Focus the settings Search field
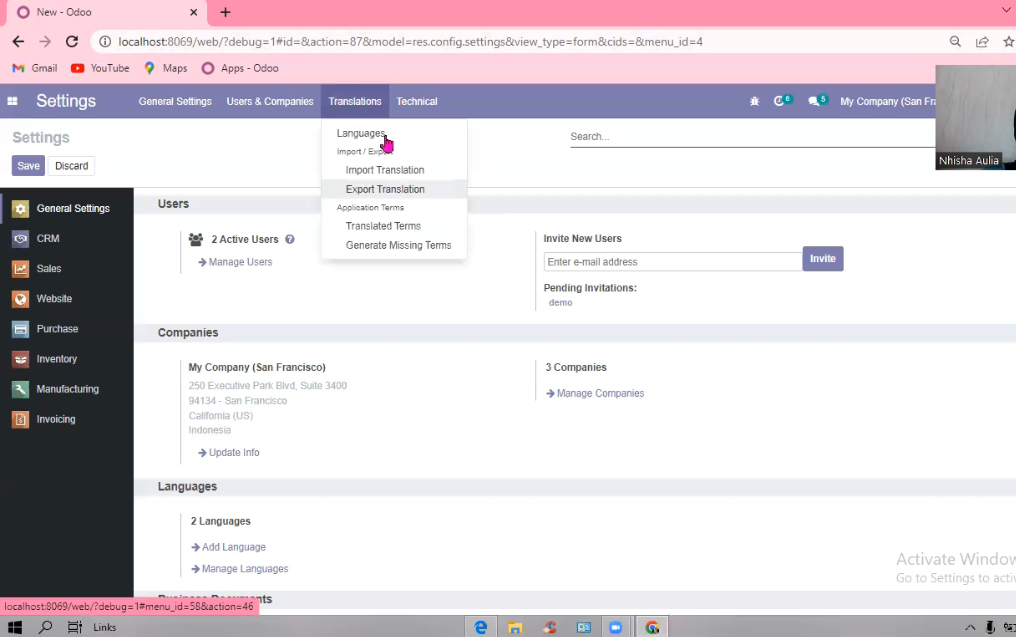Viewport: 1016px width, 637px height. coord(753,137)
